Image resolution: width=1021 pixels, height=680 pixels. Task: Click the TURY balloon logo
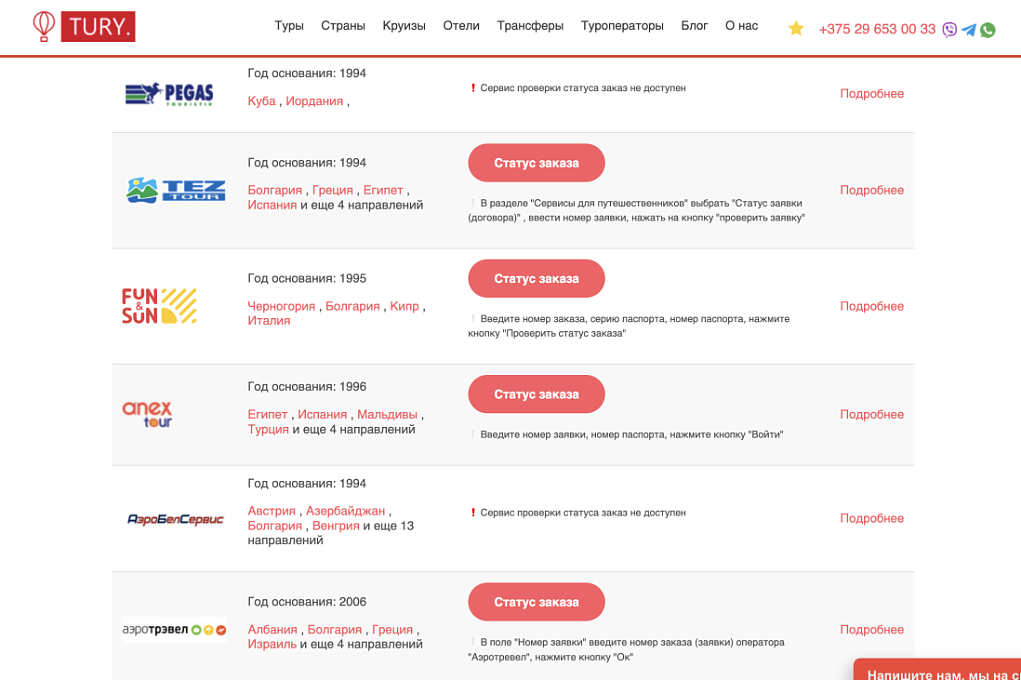[83, 26]
